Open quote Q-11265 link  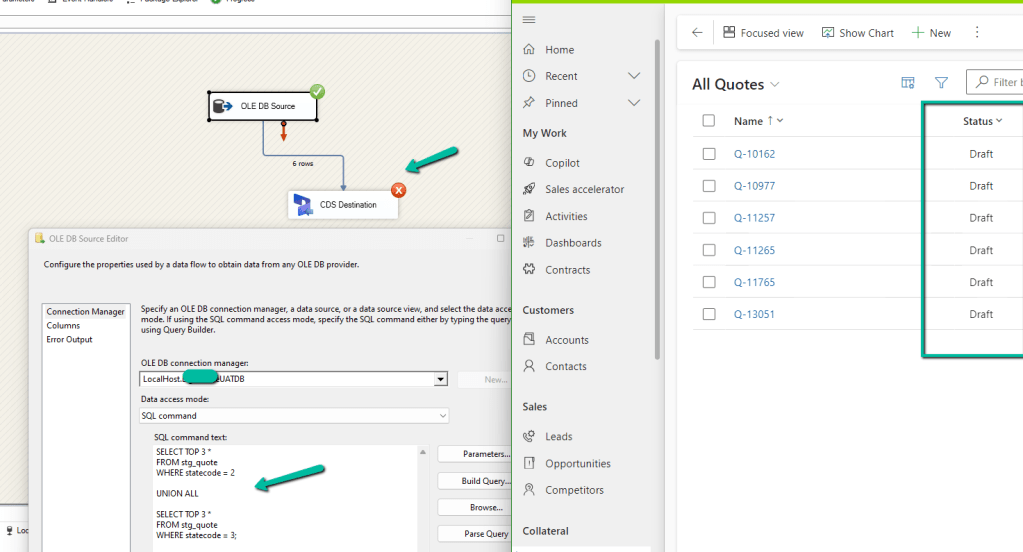[x=754, y=250]
